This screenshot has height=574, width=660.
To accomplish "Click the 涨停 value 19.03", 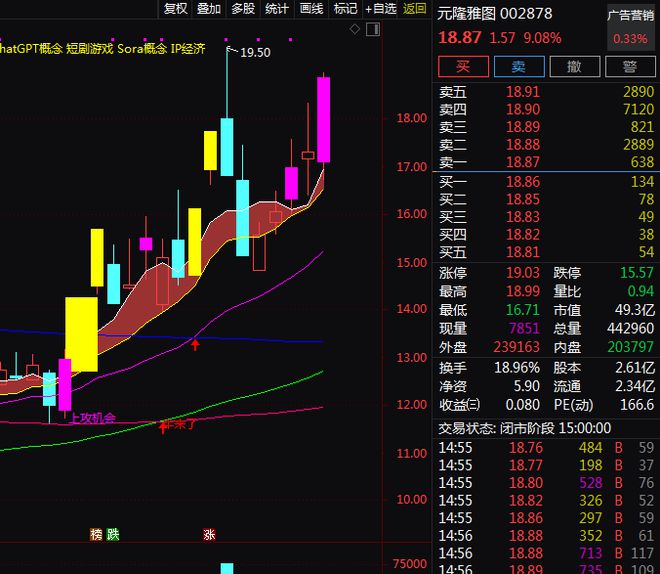I will 523,273.
